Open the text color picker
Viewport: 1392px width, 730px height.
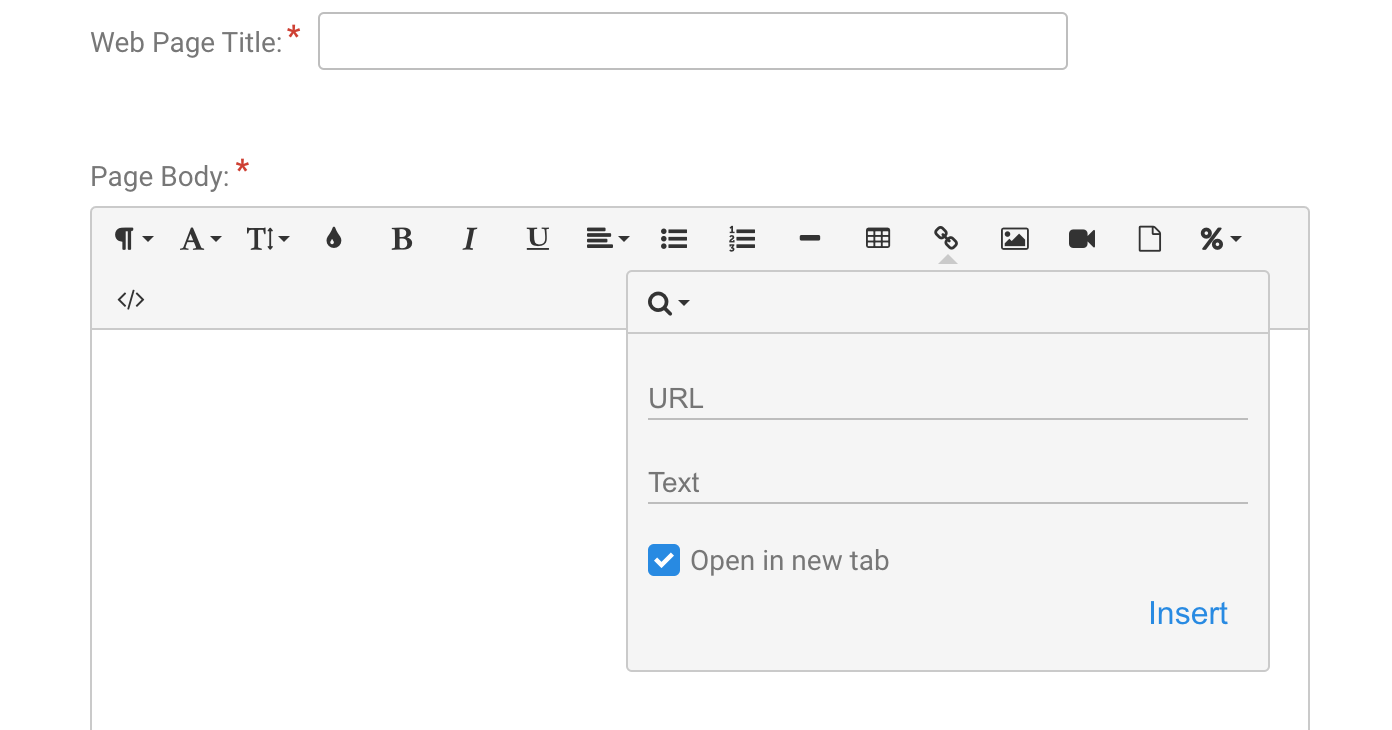[334, 239]
